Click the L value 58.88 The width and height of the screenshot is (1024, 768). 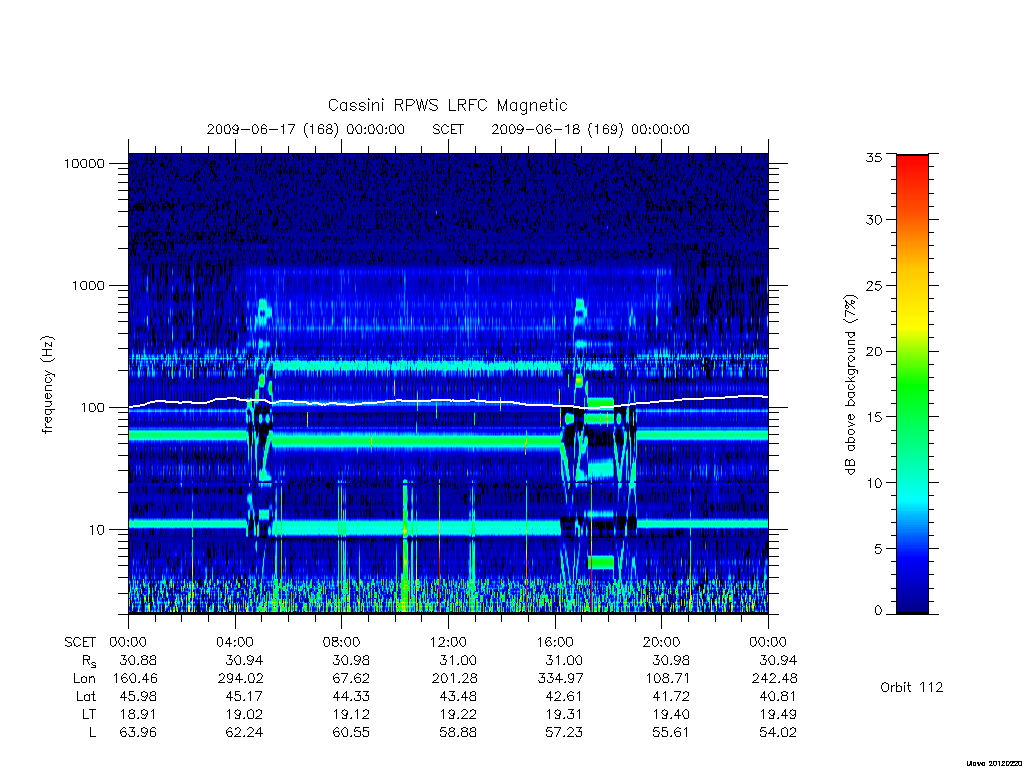458,733
